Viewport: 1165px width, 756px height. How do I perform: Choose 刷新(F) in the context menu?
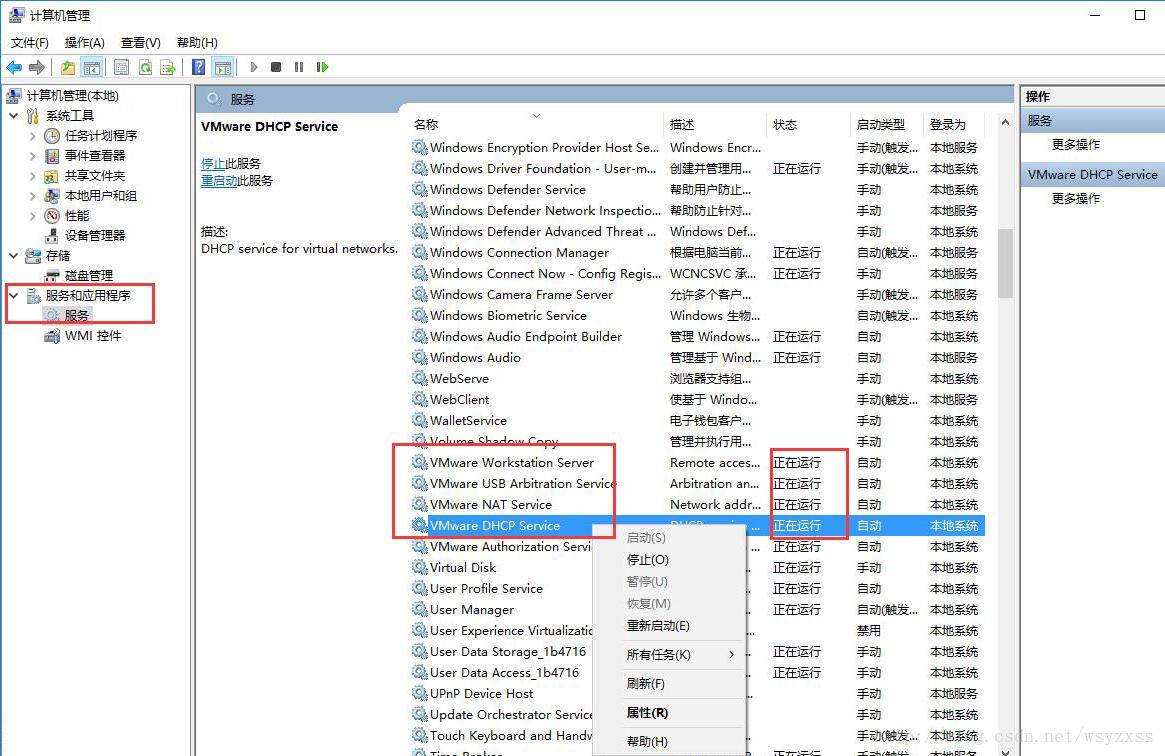click(669, 684)
